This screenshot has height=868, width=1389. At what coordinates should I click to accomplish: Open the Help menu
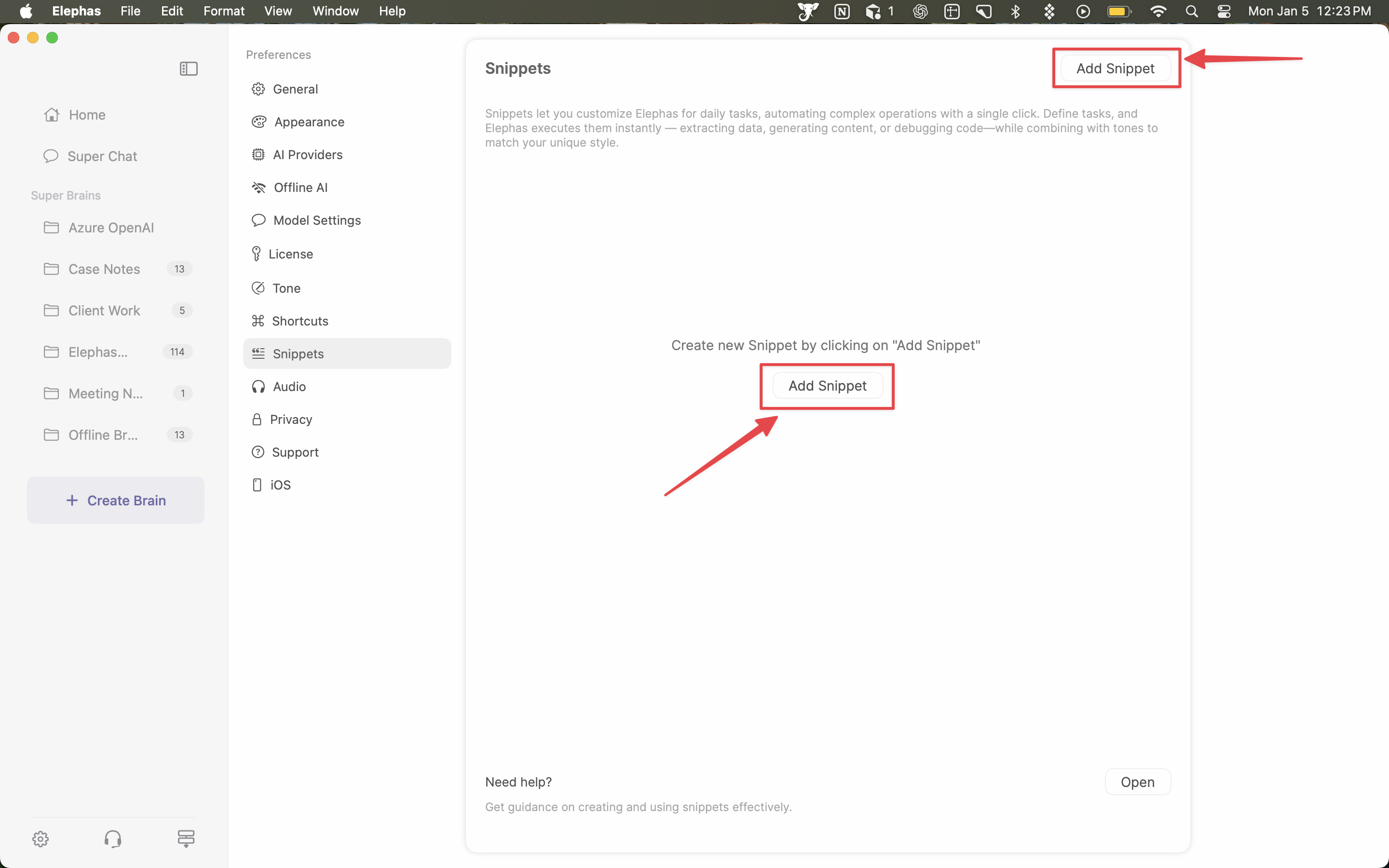click(392, 11)
